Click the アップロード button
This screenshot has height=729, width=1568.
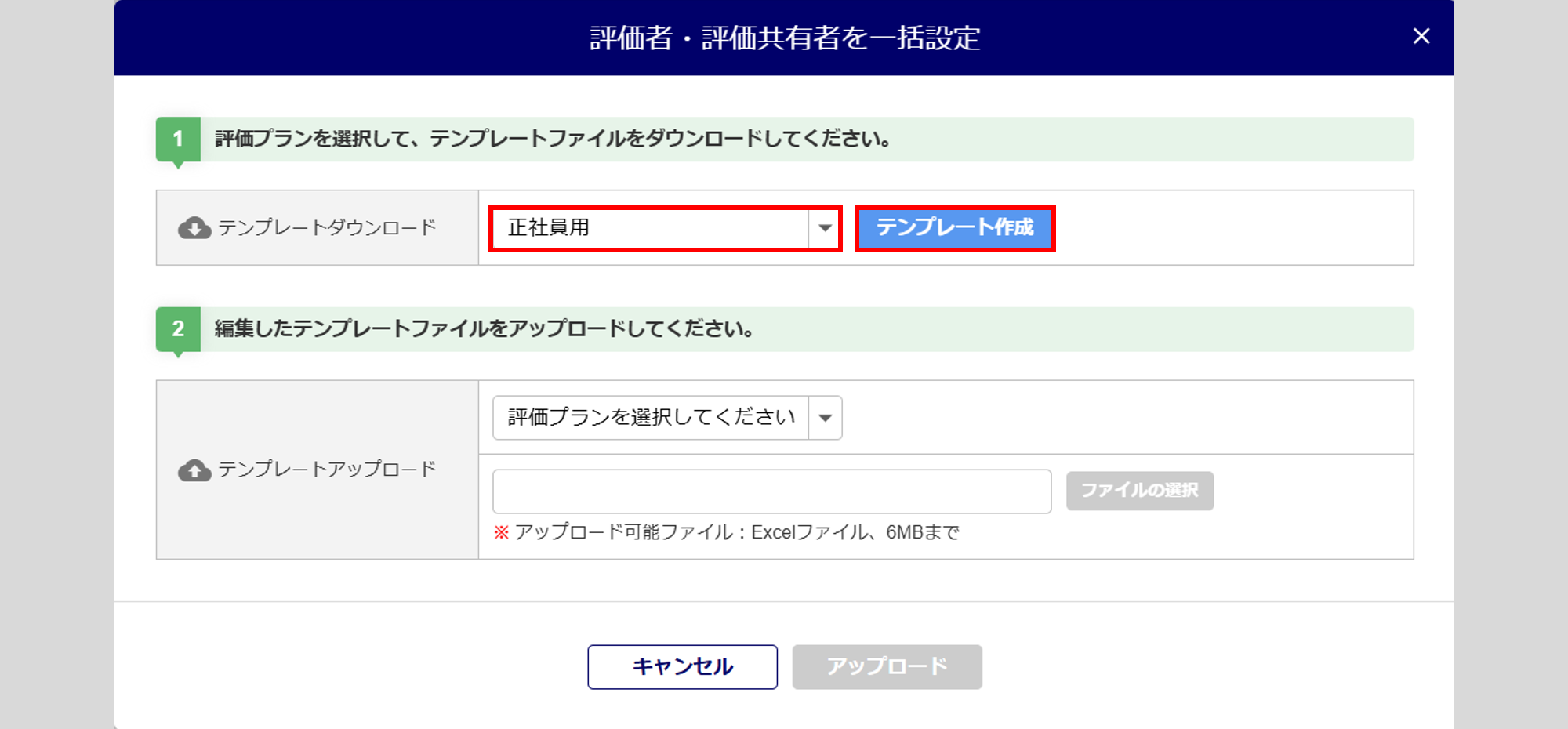887,667
